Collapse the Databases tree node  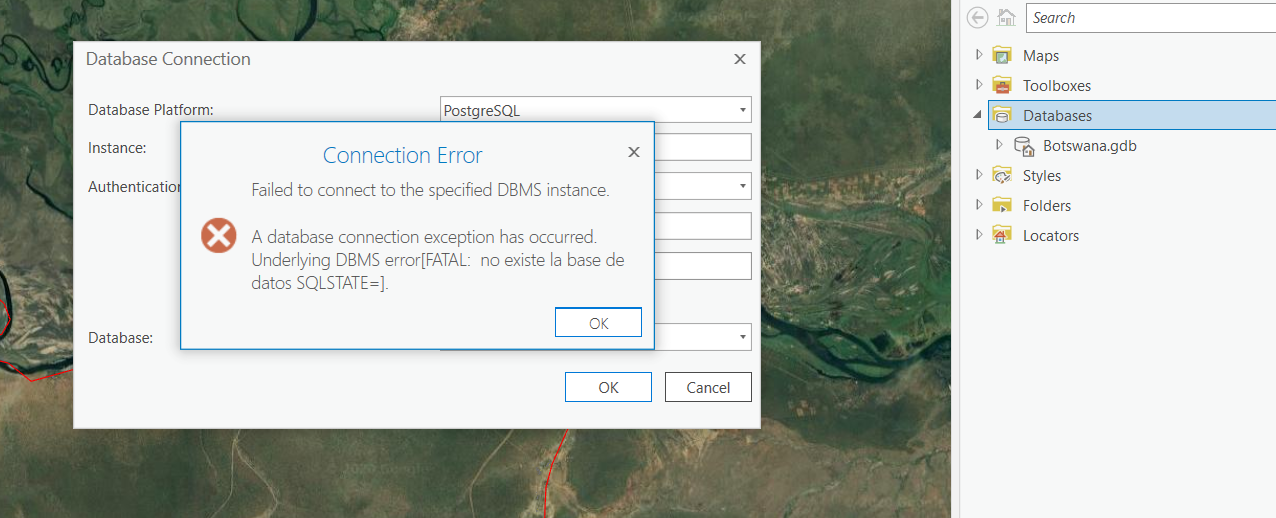coord(978,116)
